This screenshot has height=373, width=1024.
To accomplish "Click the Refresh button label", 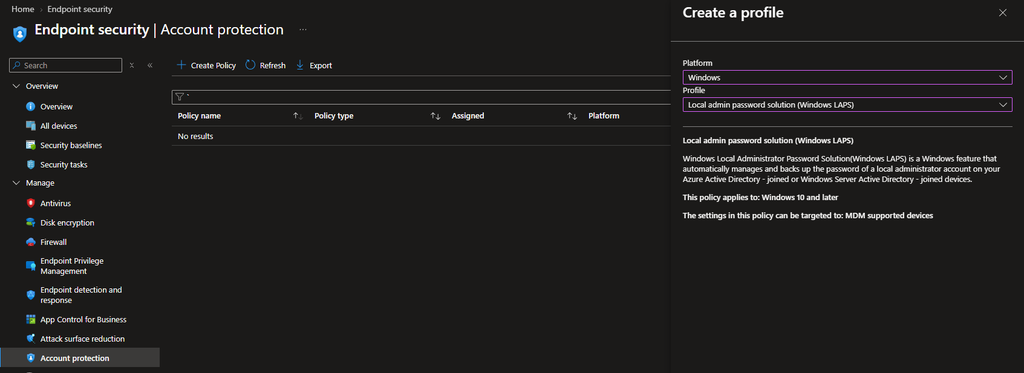I will pos(272,65).
